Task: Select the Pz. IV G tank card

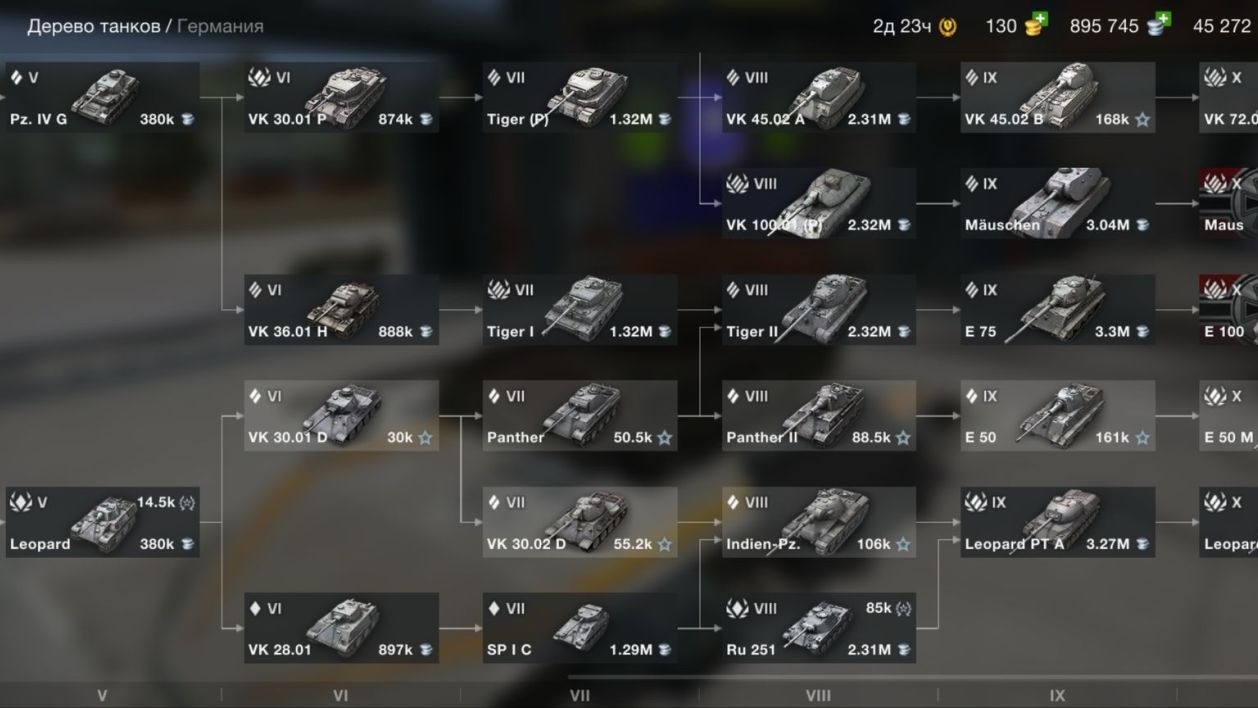Action: coord(103,98)
